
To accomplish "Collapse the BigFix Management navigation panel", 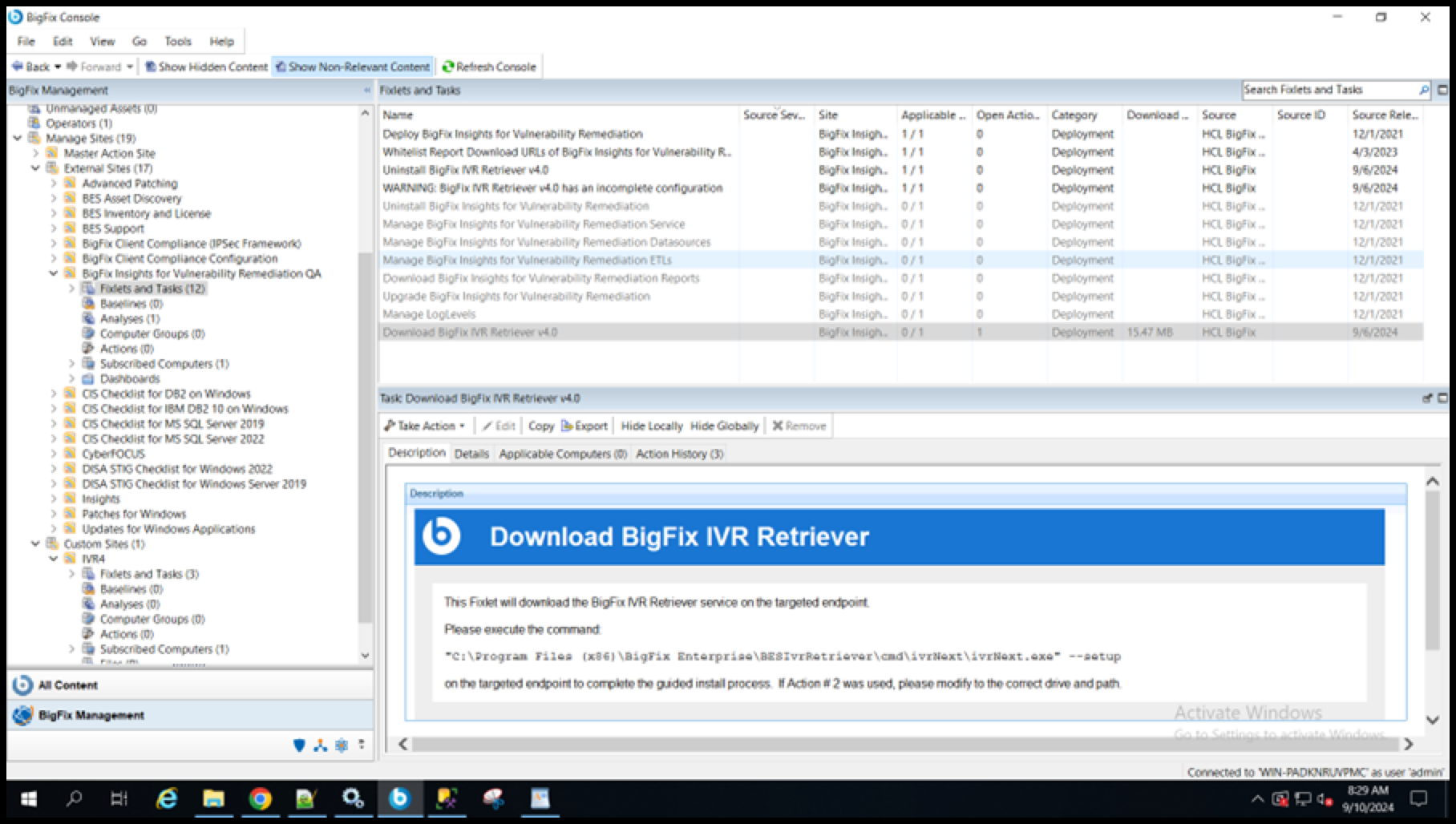I will pos(366,91).
